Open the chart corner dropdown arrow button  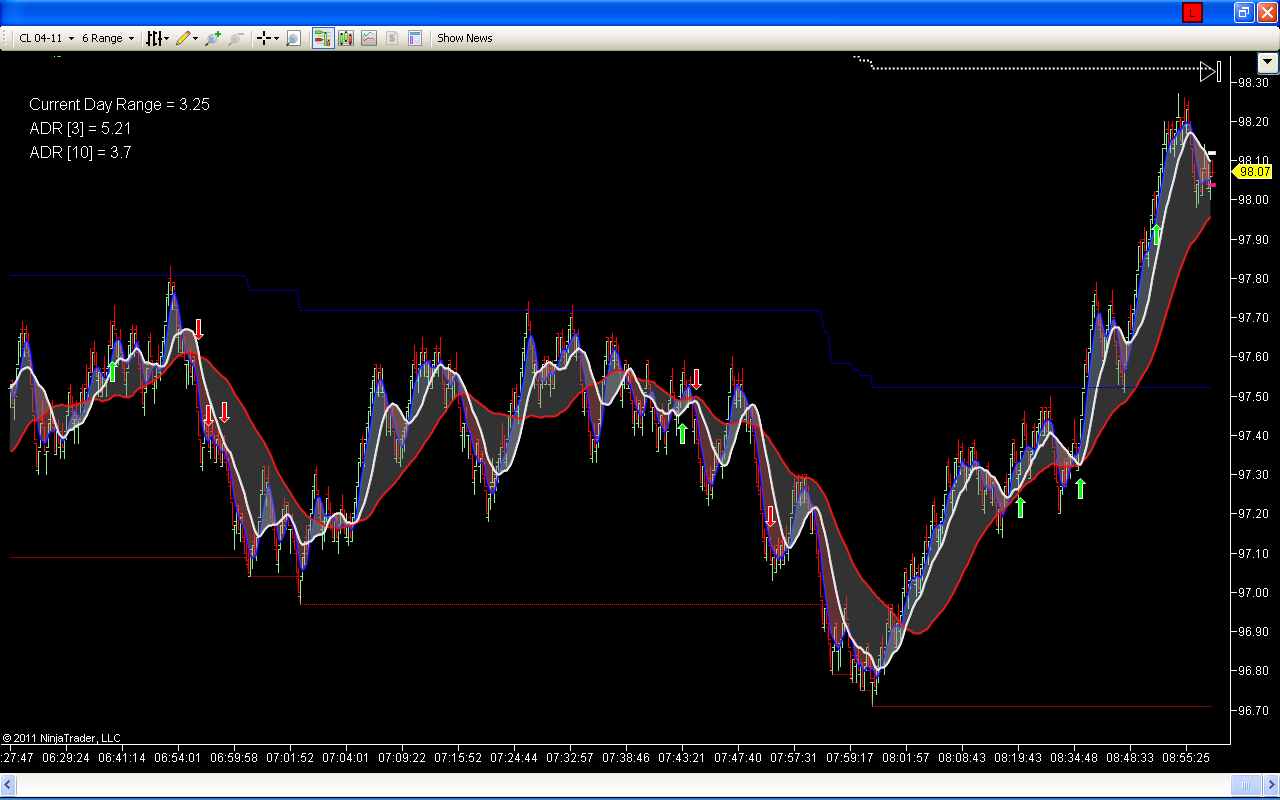[1268, 62]
